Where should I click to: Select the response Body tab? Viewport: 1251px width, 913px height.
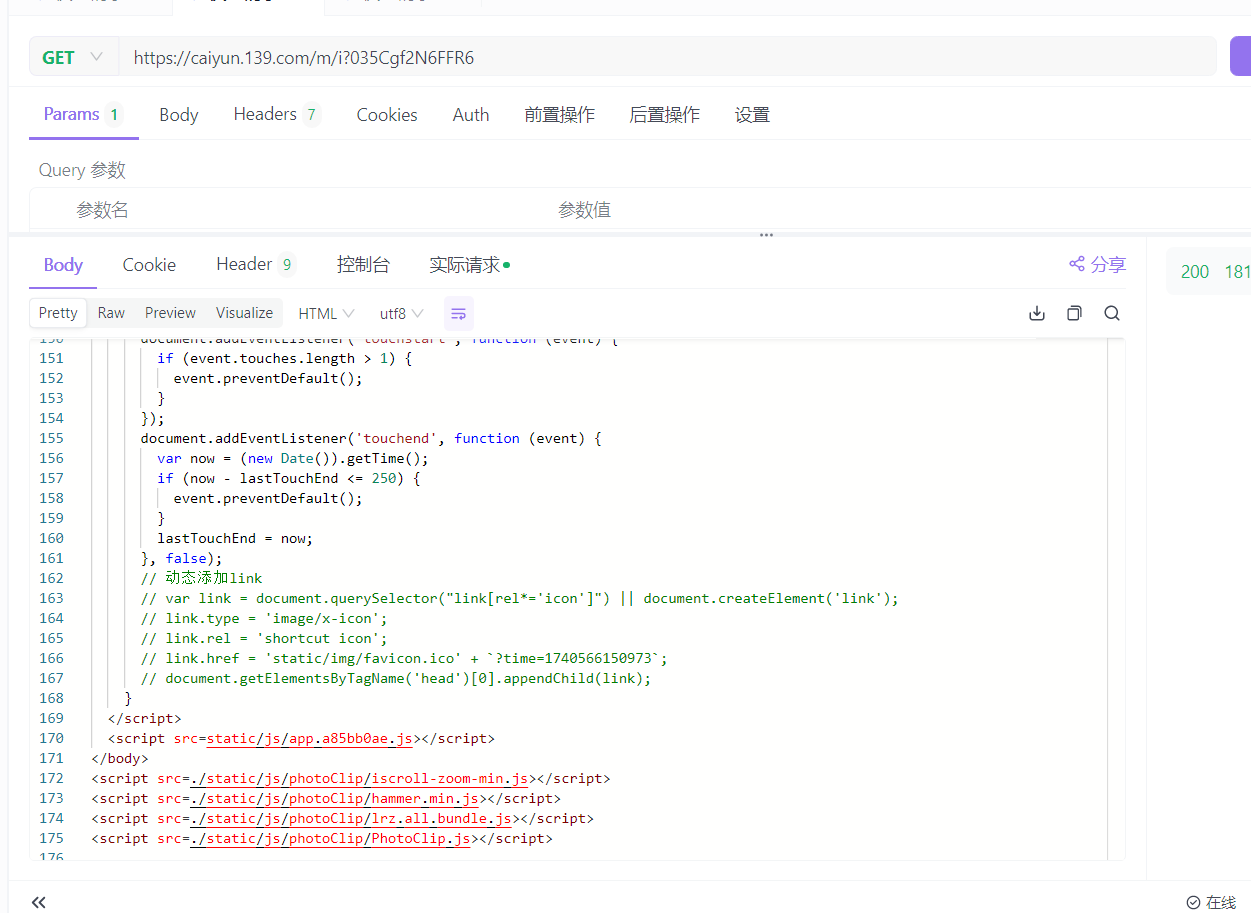(63, 265)
